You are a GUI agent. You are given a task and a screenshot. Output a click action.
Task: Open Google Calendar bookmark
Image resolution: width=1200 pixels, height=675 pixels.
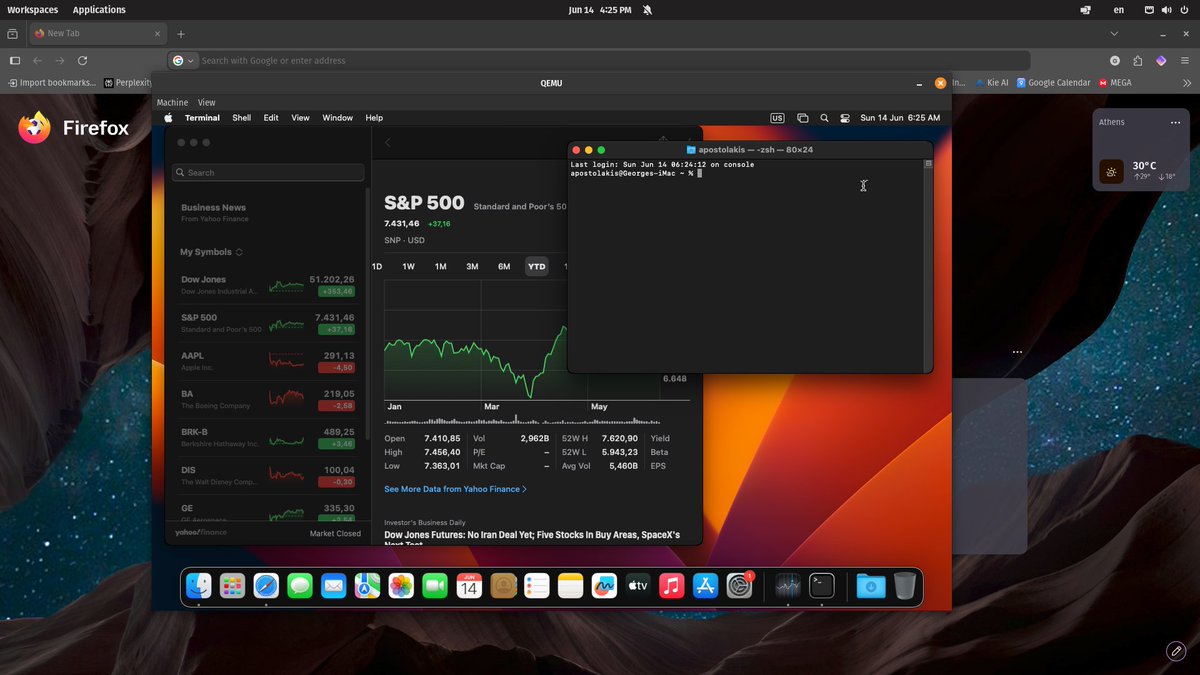(1052, 83)
